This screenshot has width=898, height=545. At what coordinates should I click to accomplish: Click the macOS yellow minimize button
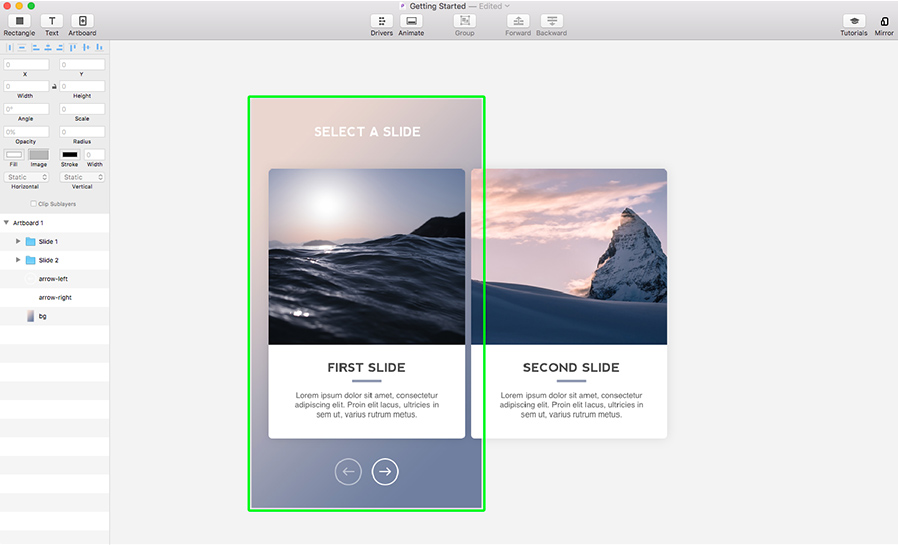pos(19,6)
